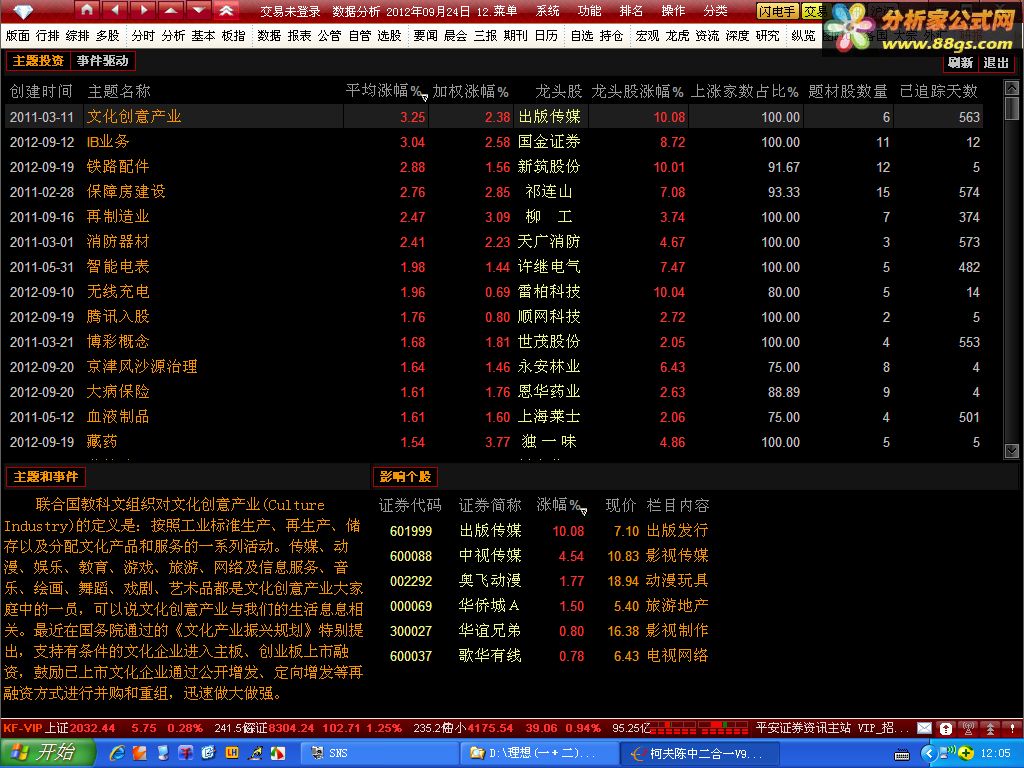
Task: Sort by 平均涨幅% column arrow
Action: tap(424, 97)
